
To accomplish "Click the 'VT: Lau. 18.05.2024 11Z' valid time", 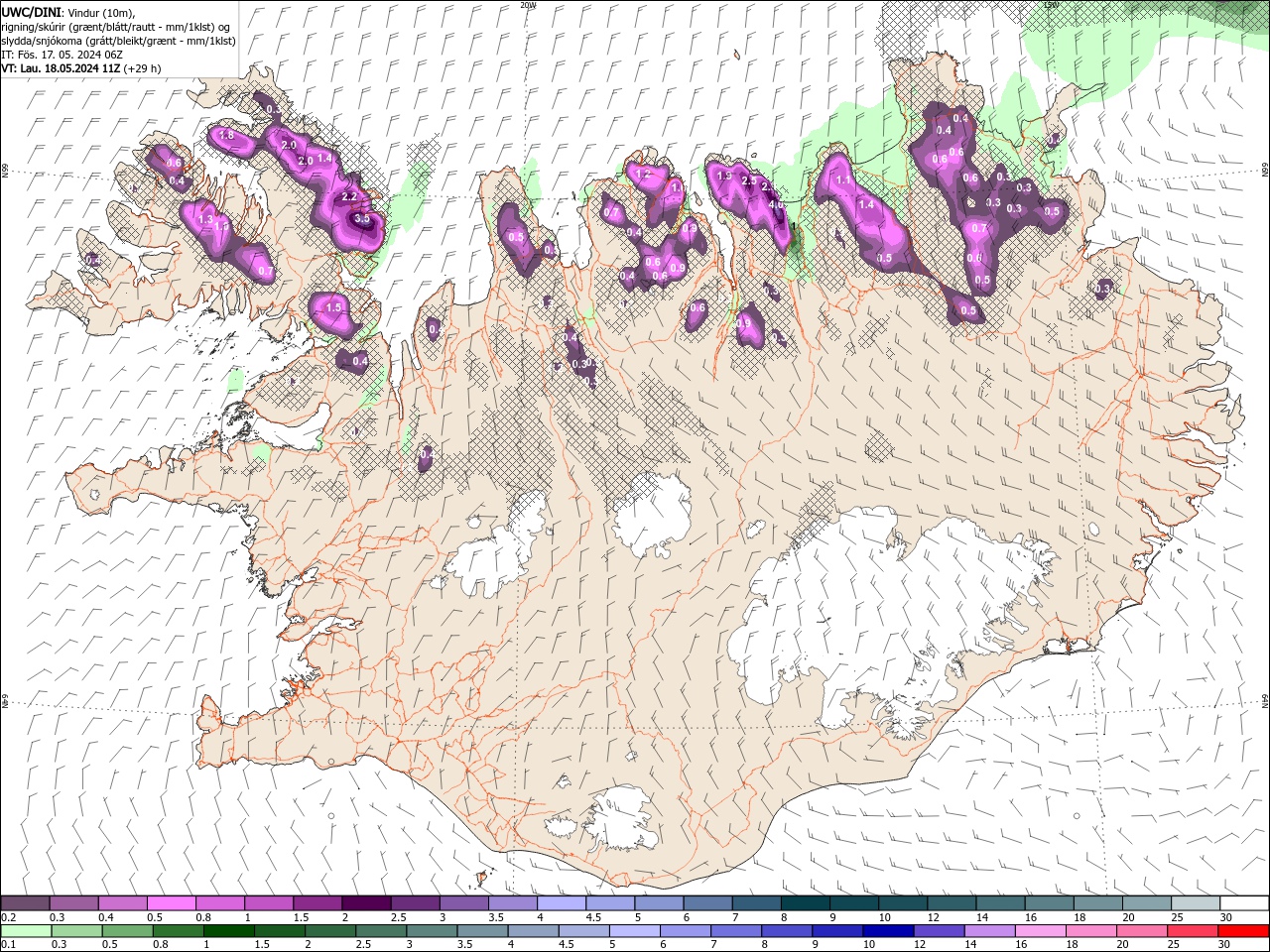I will tap(62, 68).
